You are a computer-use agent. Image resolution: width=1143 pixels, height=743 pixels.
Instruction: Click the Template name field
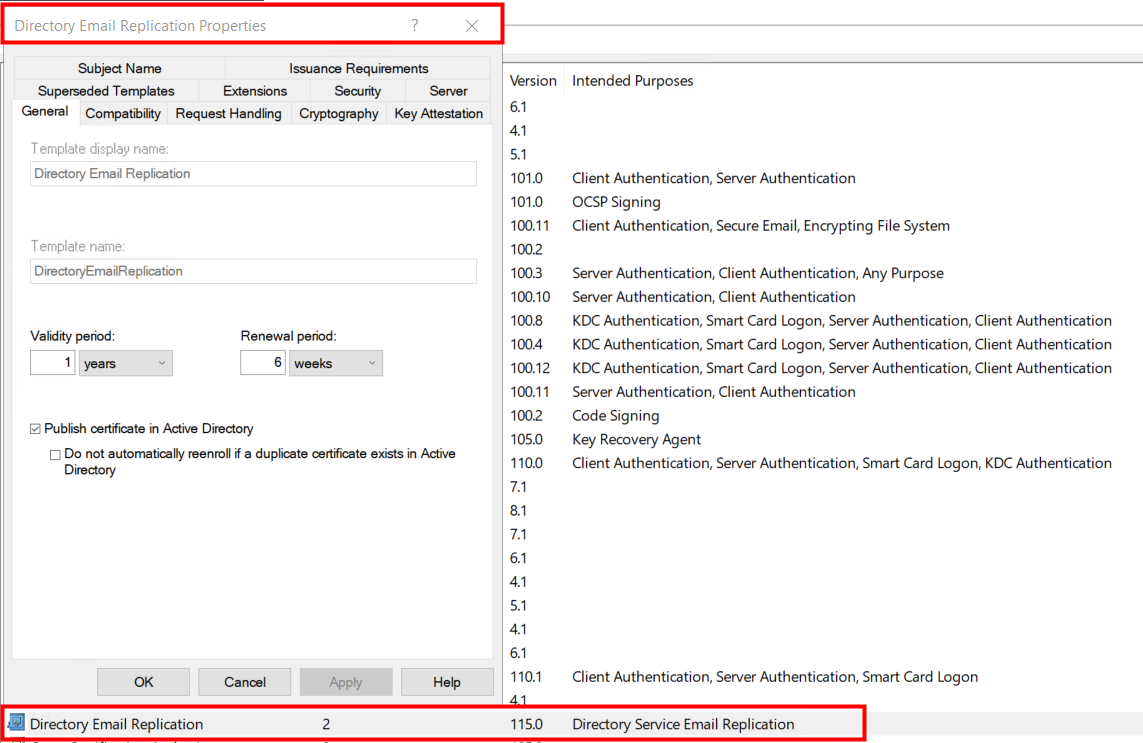click(x=254, y=271)
